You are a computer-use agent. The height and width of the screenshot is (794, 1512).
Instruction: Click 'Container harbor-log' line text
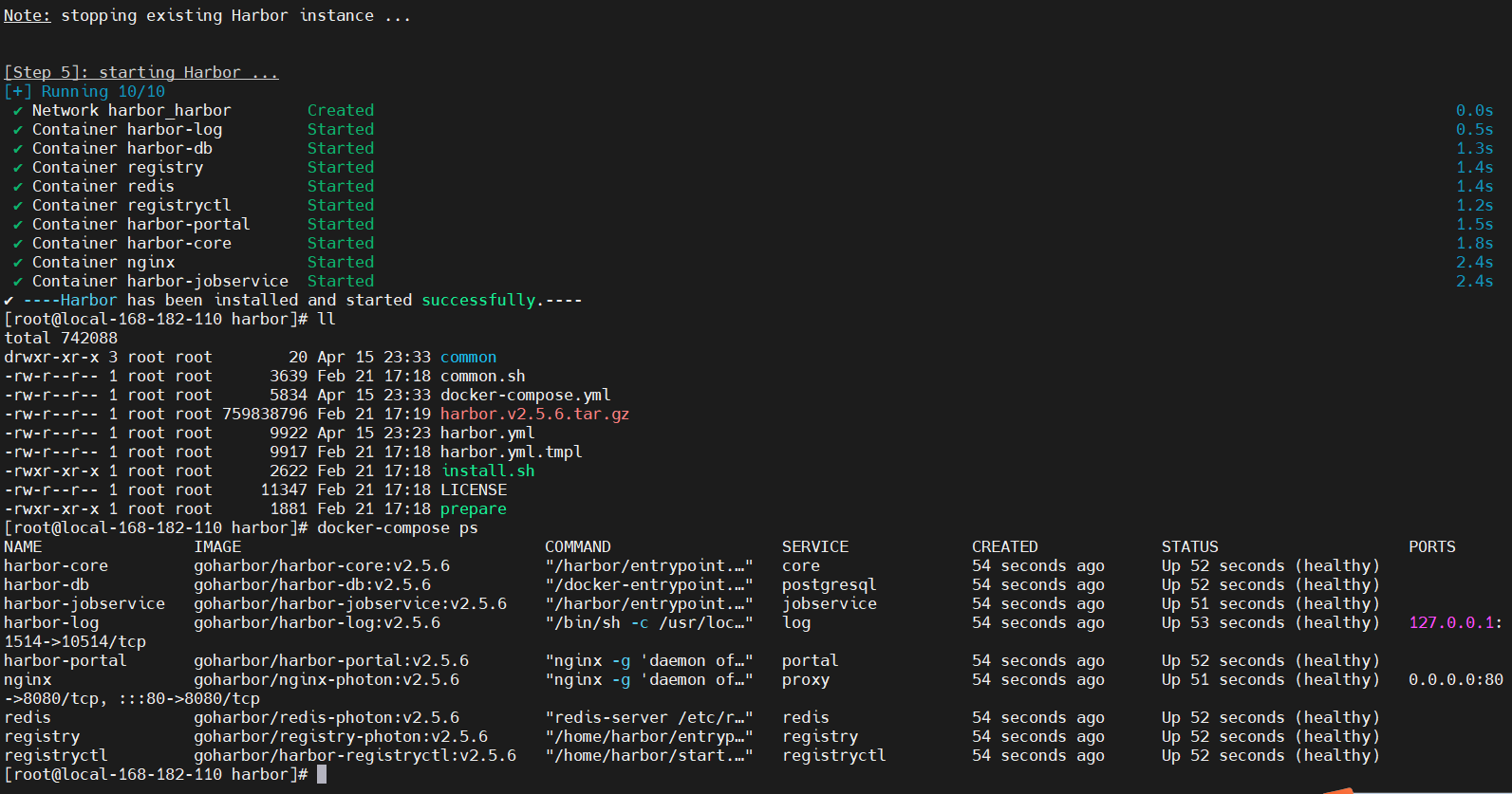point(127,130)
